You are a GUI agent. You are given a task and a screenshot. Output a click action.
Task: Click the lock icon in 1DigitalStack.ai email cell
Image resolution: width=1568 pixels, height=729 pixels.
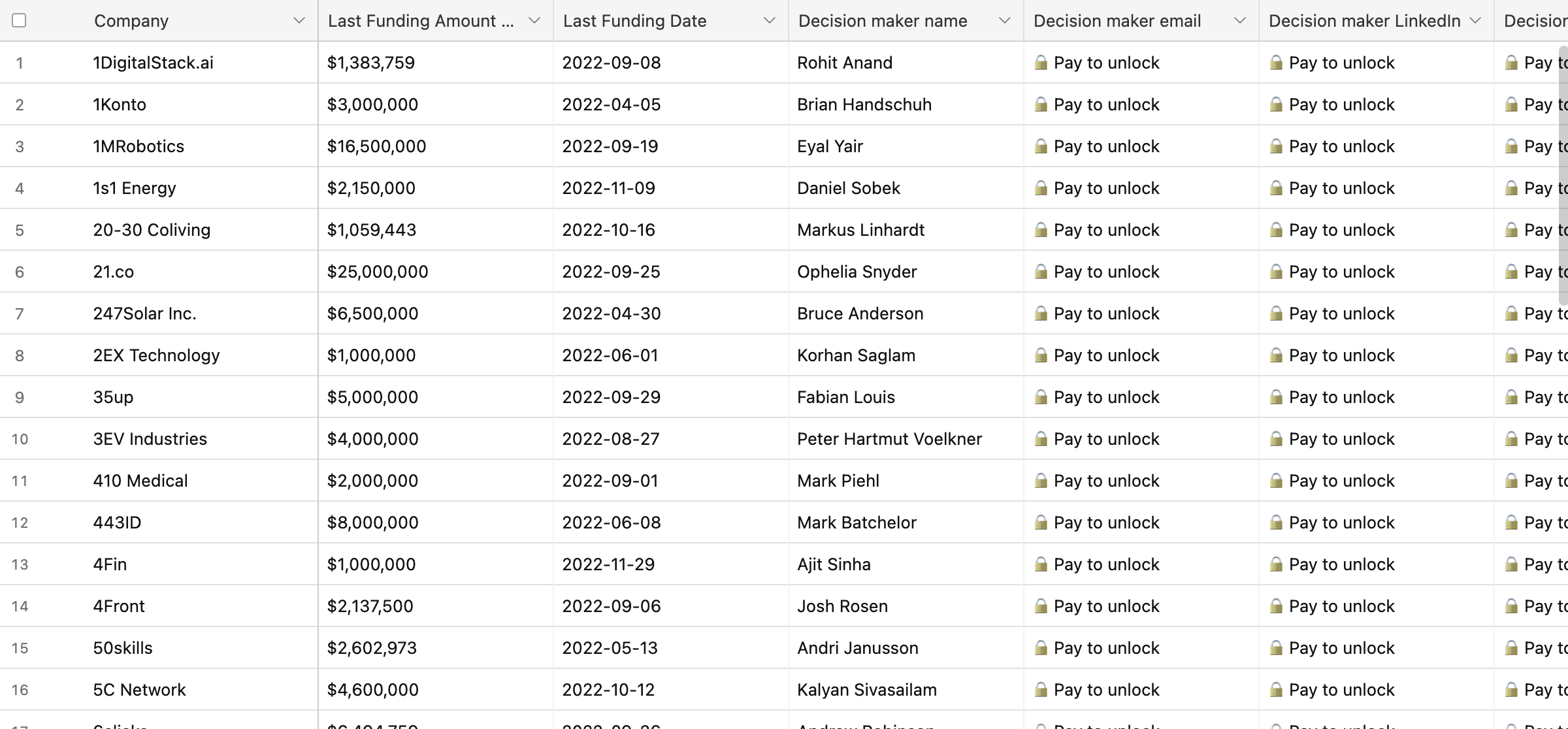(x=1041, y=63)
